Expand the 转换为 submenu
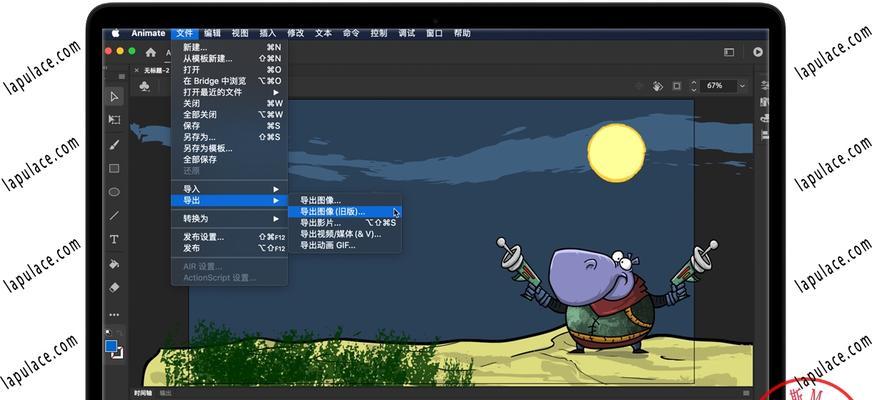 click(230, 219)
